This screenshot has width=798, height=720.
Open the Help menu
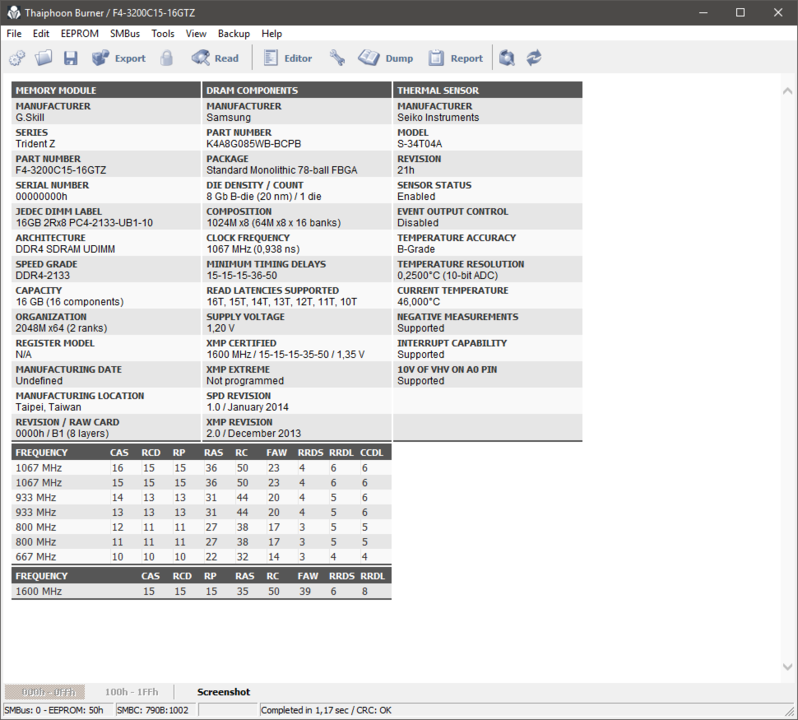tap(271, 34)
